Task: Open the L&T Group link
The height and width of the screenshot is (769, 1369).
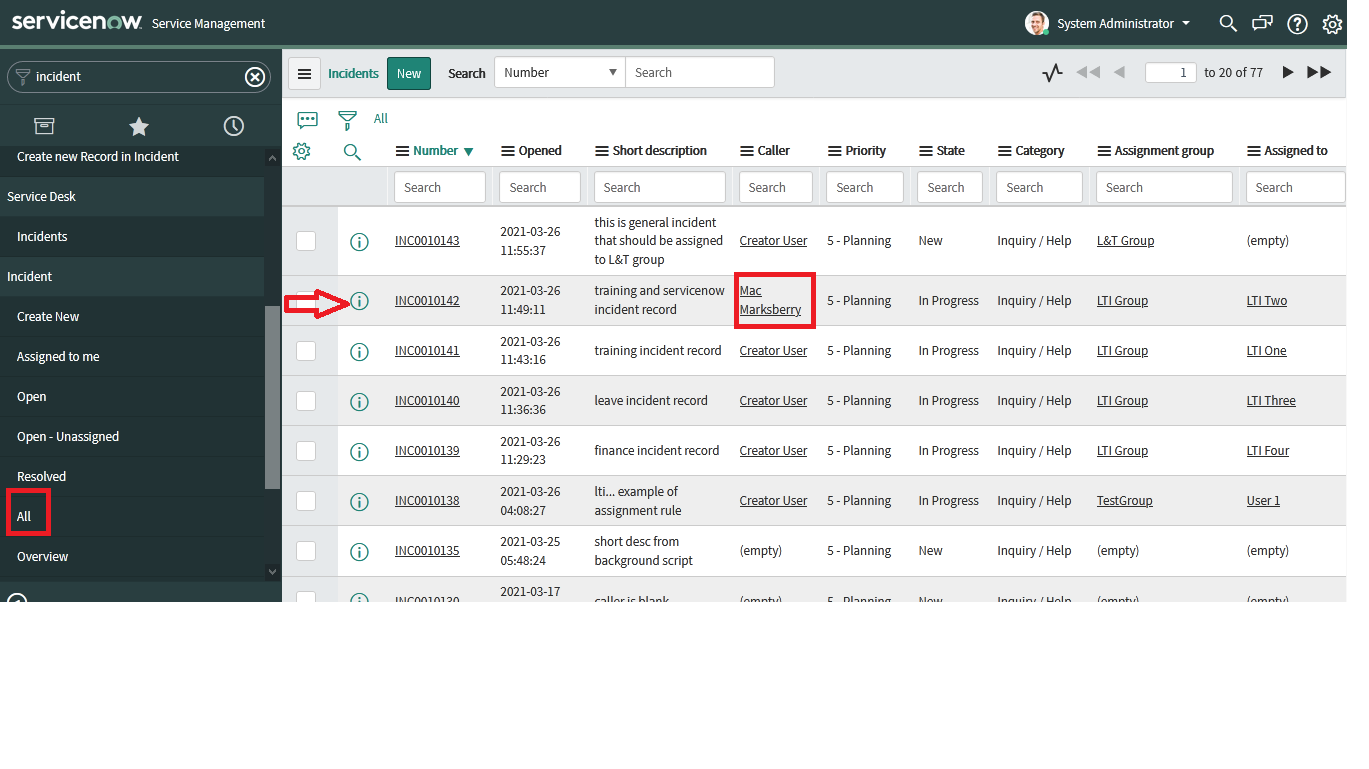Action: coord(1125,241)
